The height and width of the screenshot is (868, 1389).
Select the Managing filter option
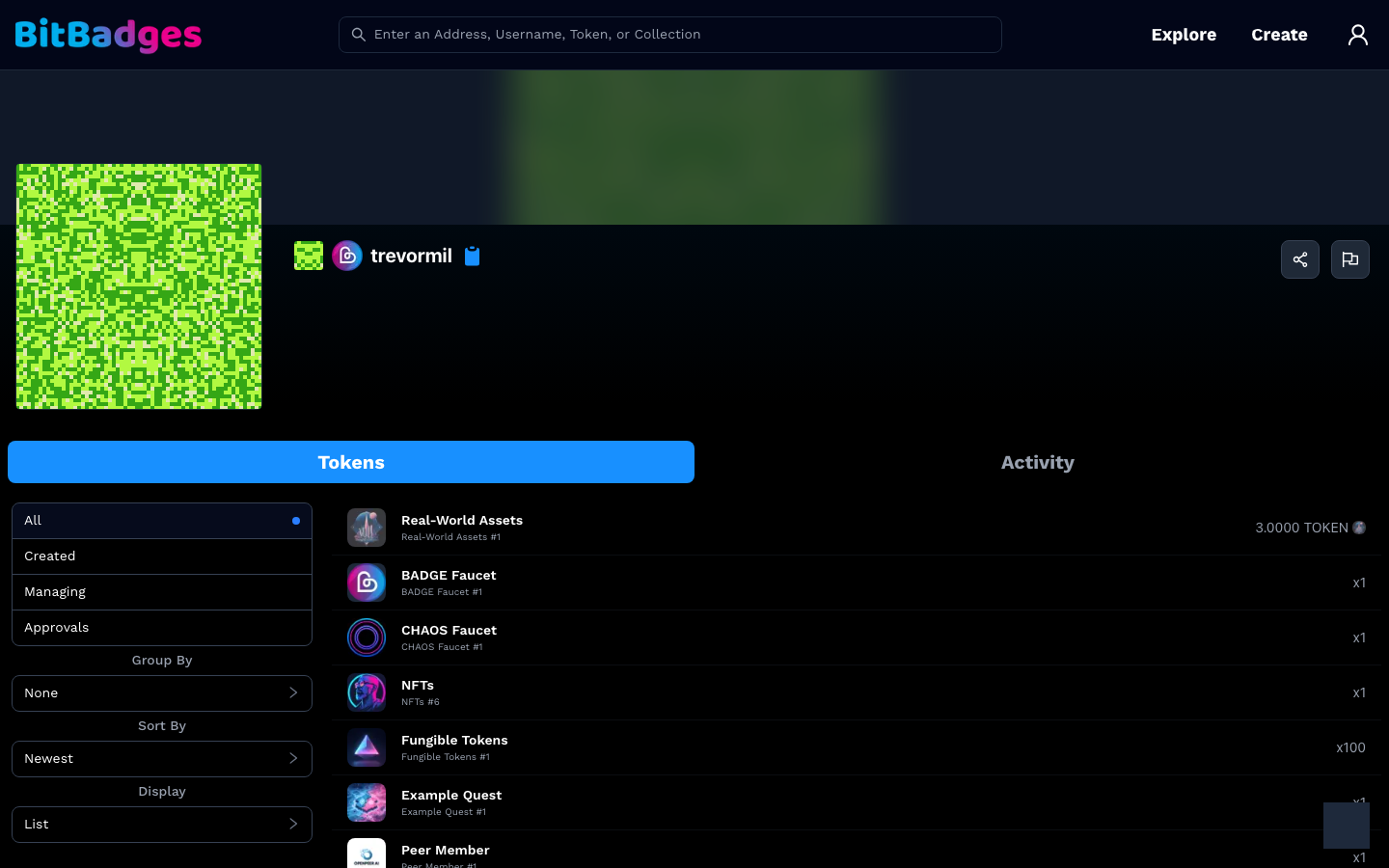pyautogui.click(x=162, y=592)
